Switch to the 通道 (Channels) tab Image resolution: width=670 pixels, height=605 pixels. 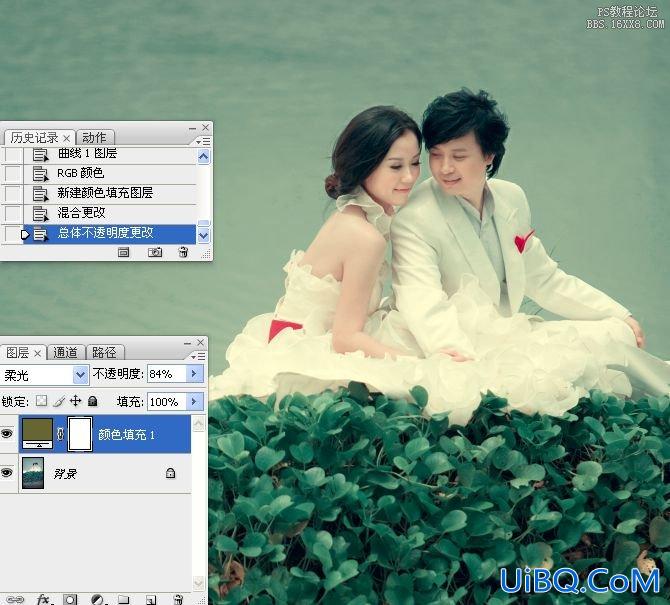coord(65,352)
